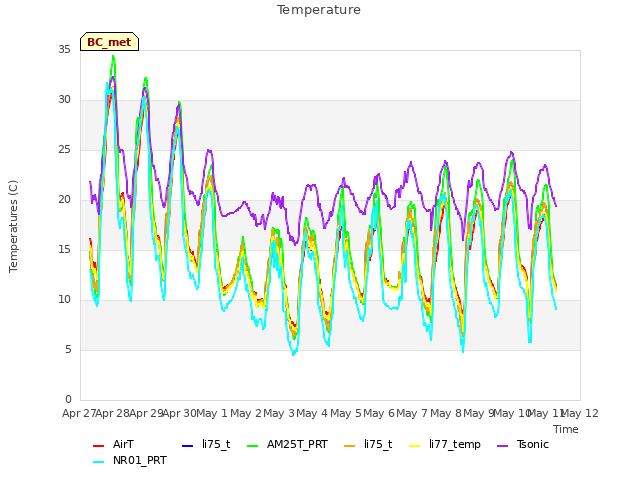Image resolution: width=640 pixels, height=480 pixels.
Task: Click the green AM25T_PRT color marker
Action: coord(253,446)
